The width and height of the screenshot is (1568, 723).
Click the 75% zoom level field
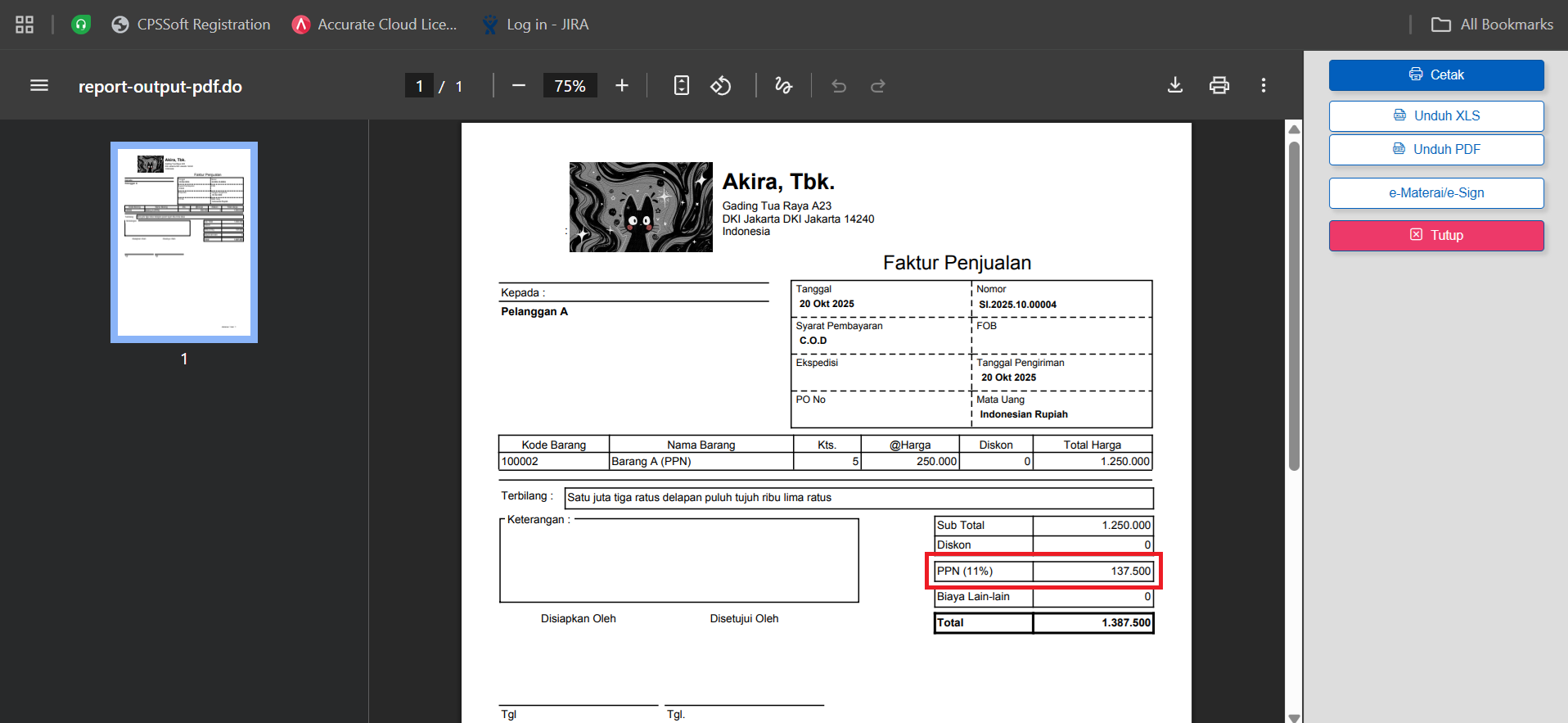pyautogui.click(x=570, y=86)
